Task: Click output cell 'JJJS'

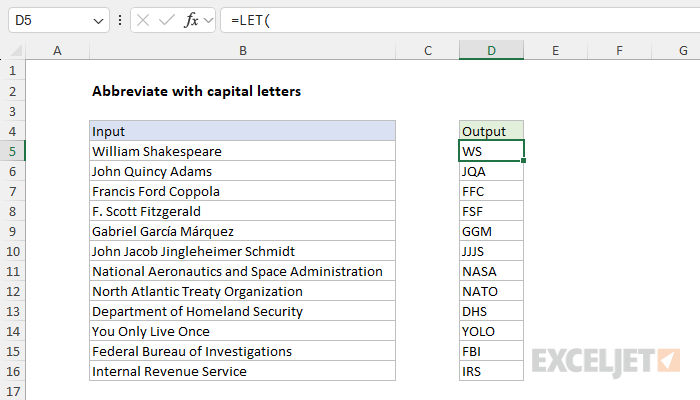Action: [x=491, y=251]
